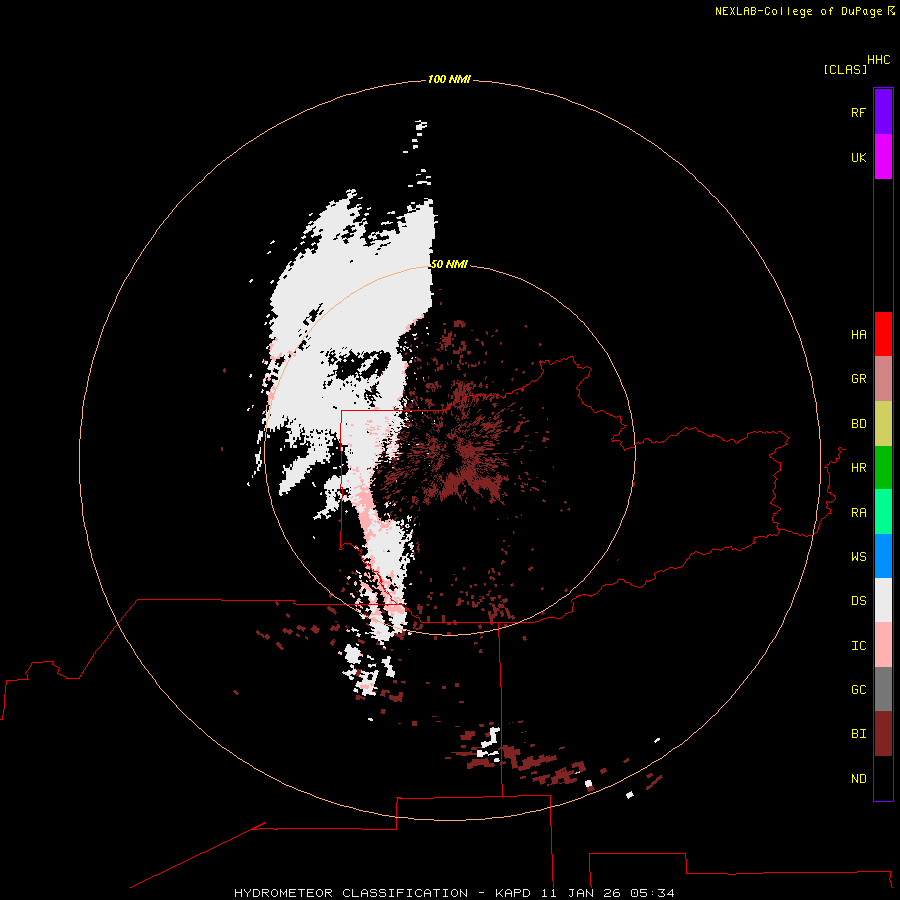
Task: Click the UK legend label
Action: (x=859, y=157)
